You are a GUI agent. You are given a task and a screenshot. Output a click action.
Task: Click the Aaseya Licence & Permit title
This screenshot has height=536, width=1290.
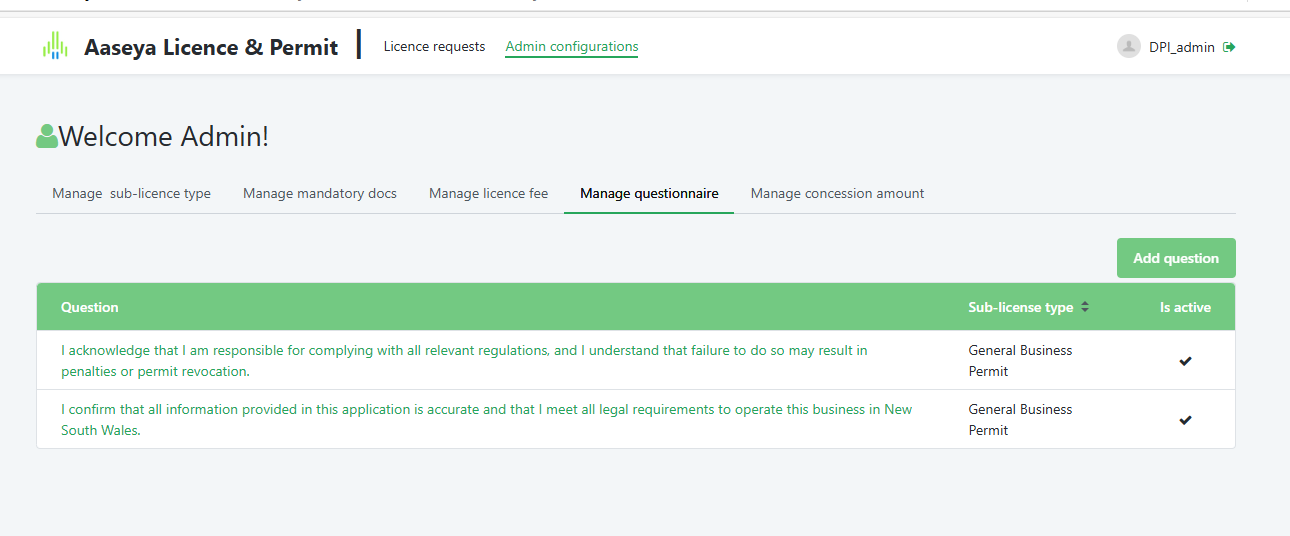(211, 47)
